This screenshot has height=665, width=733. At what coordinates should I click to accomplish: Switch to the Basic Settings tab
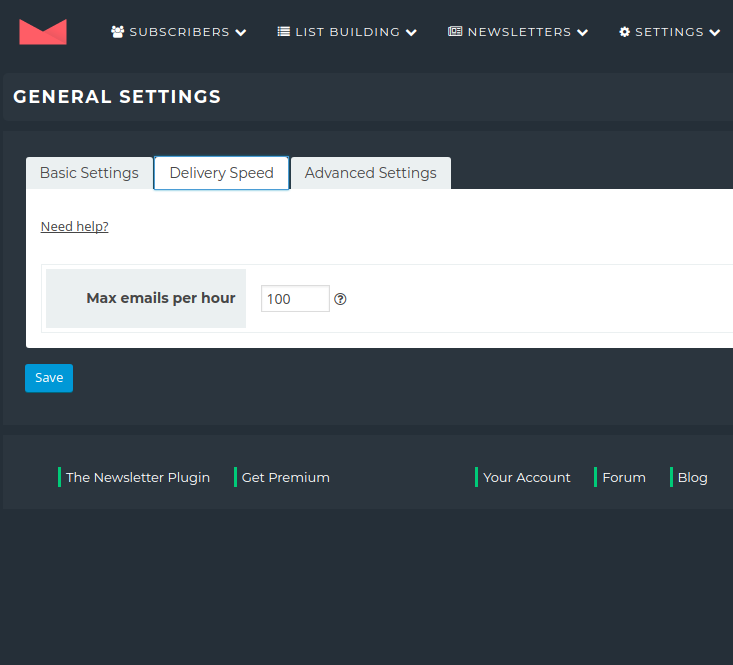coord(89,173)
